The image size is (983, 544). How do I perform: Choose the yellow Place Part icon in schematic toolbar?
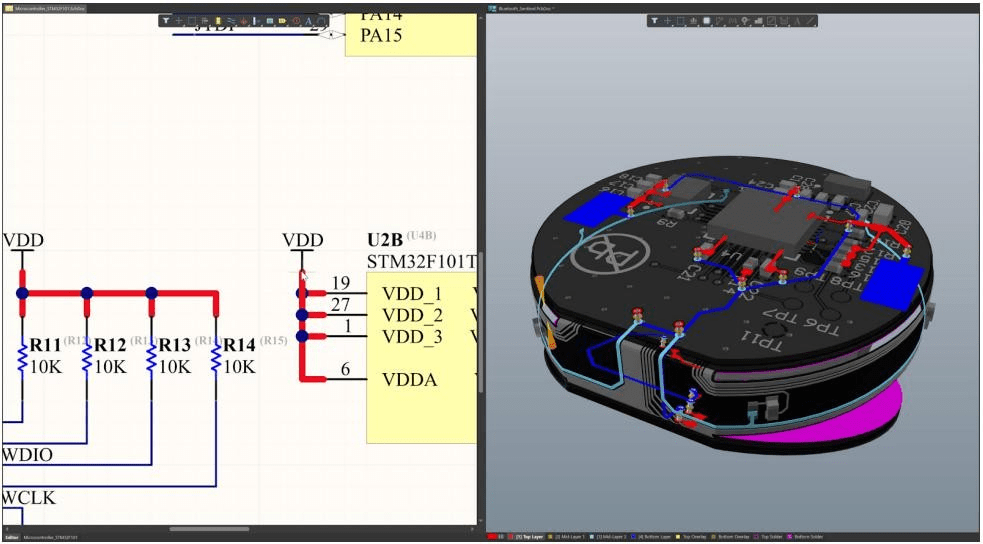pyautogui.click(x=218, y=21)
